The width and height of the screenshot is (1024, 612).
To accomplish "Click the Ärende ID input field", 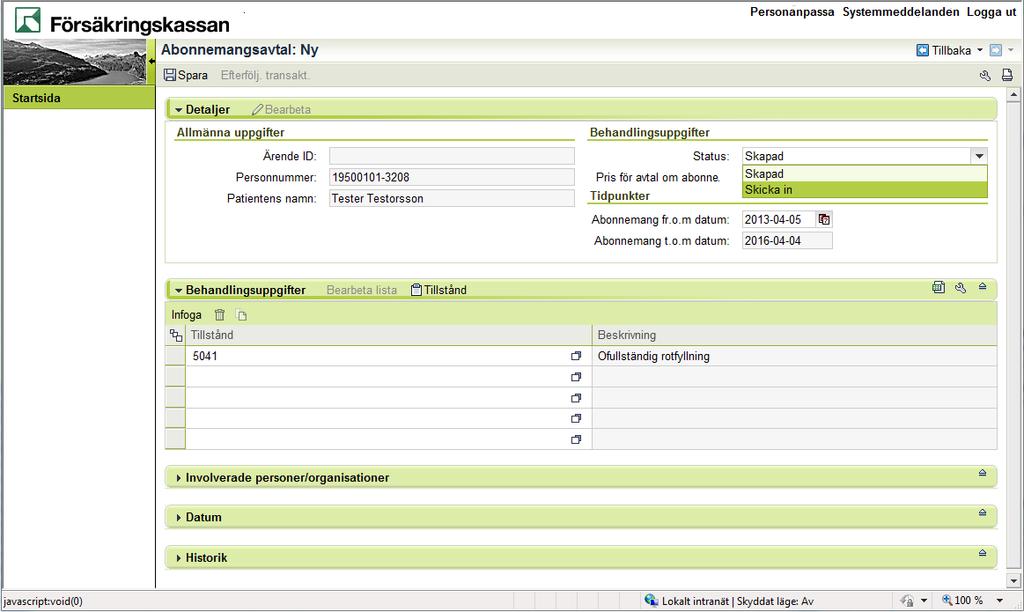I will click(x=452, y=156).
